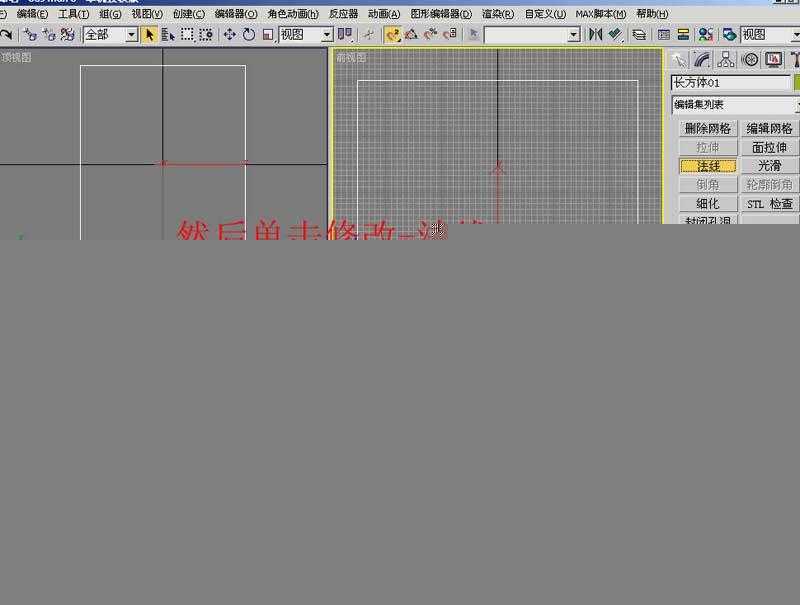Select the Bind to Space Warp tool

coord(67,35)
